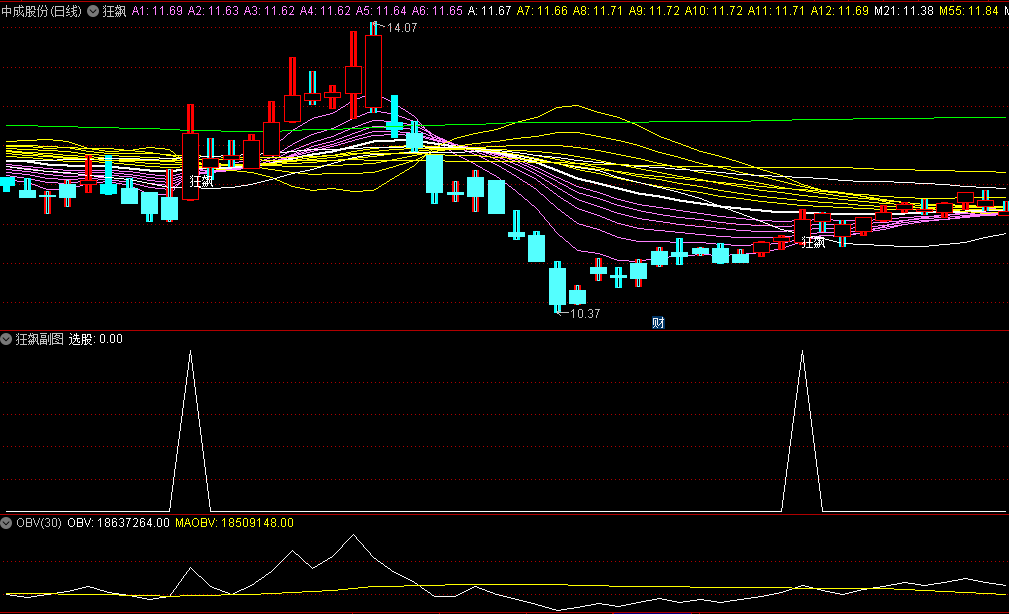Image resolution: width=1009 pixels, height=614 pixels.
Task: Click the A2: 11.63 value label
Action: coord(213,11)
